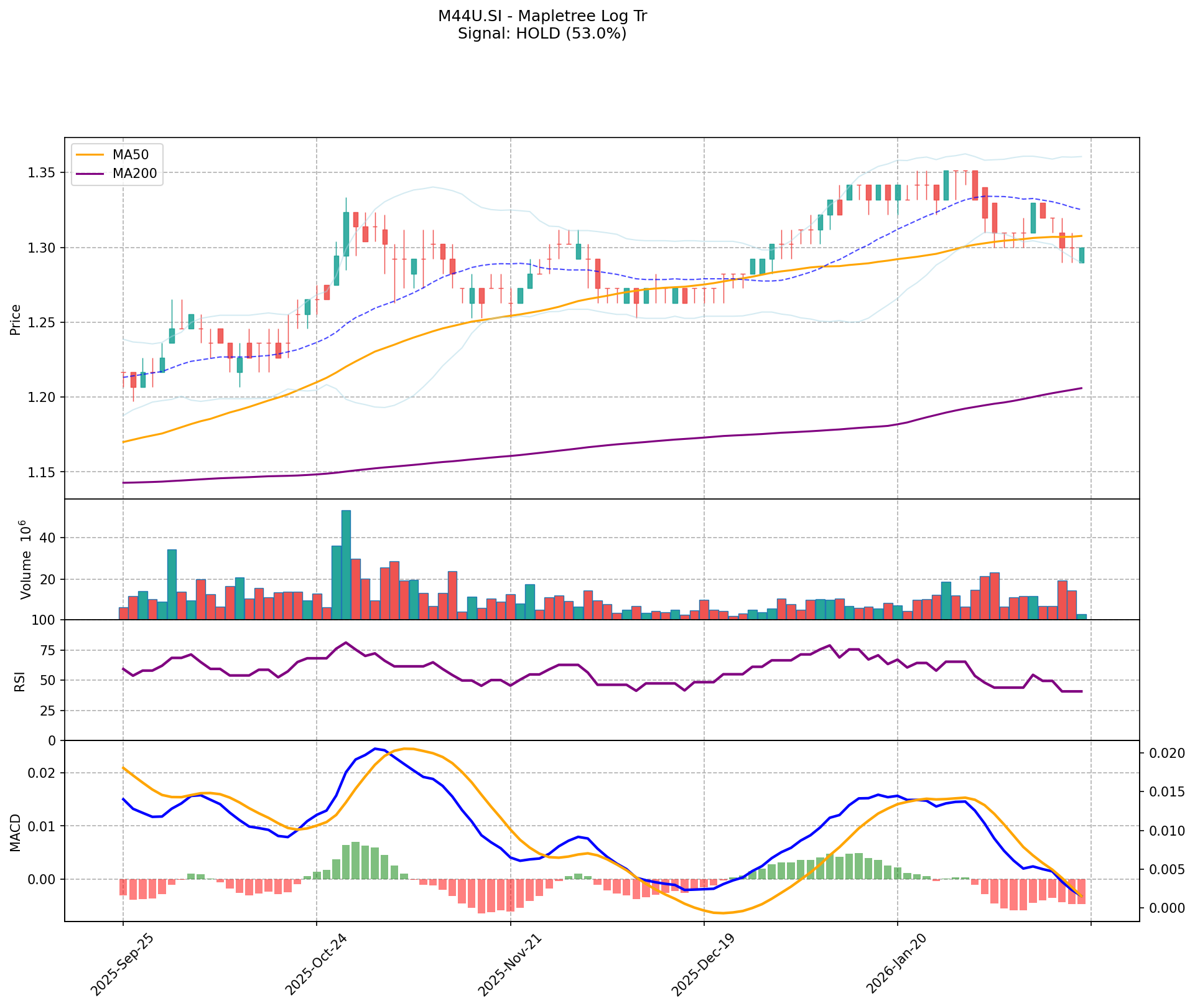Click the Price y-axis label
This screenshot has width=1195, height=1008.
(16, 319)
